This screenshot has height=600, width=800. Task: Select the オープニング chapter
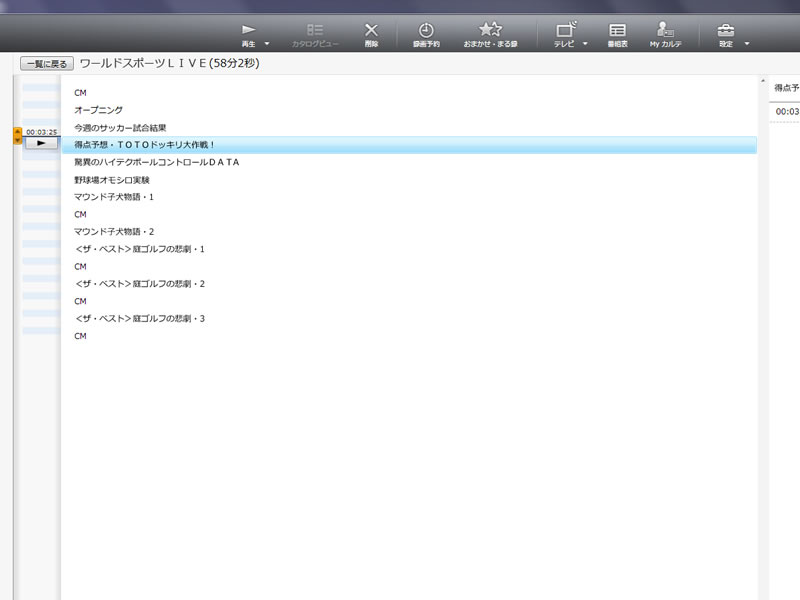coord(98,110)
